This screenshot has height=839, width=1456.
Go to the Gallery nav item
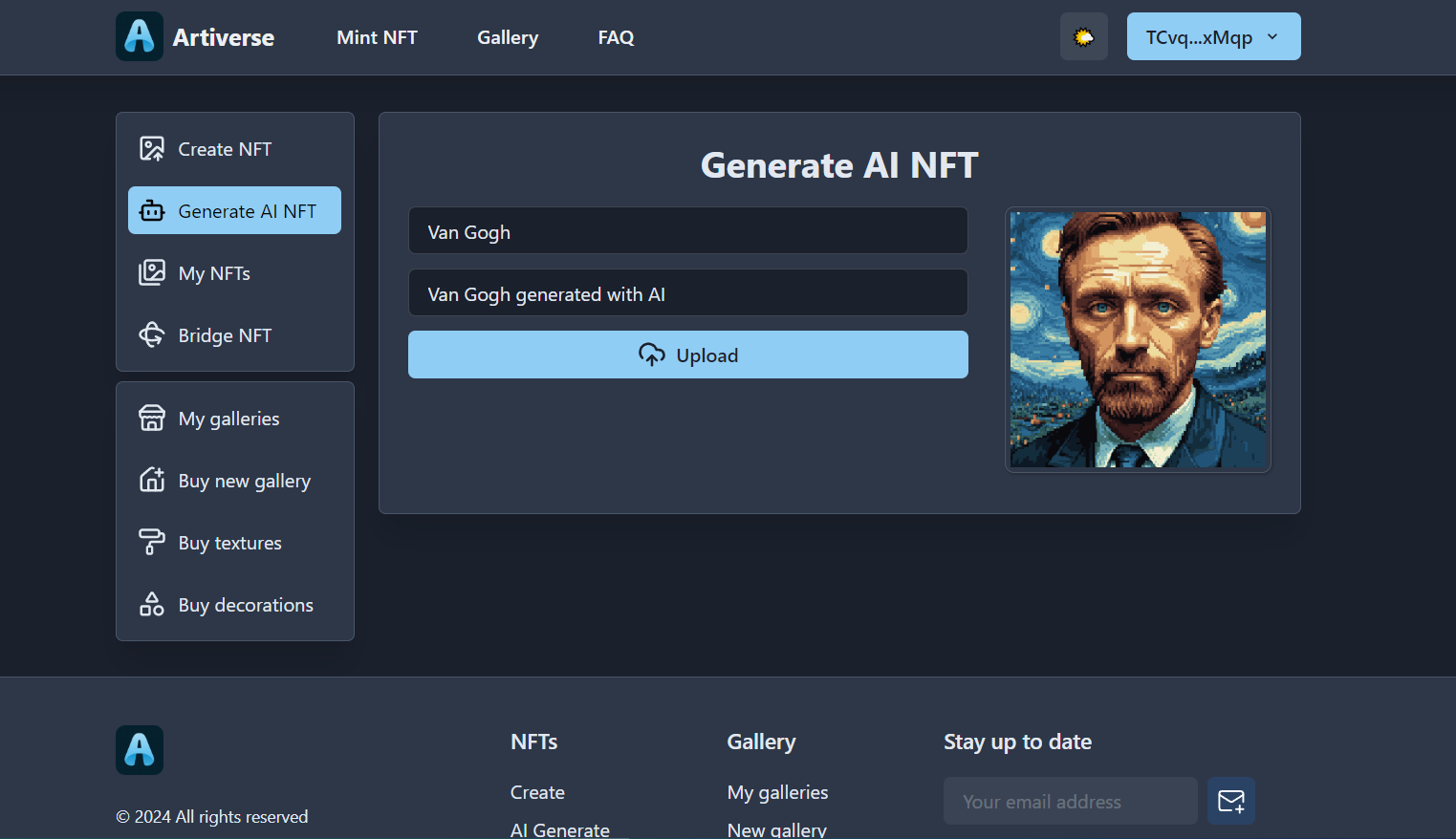(x=508, y=37)
